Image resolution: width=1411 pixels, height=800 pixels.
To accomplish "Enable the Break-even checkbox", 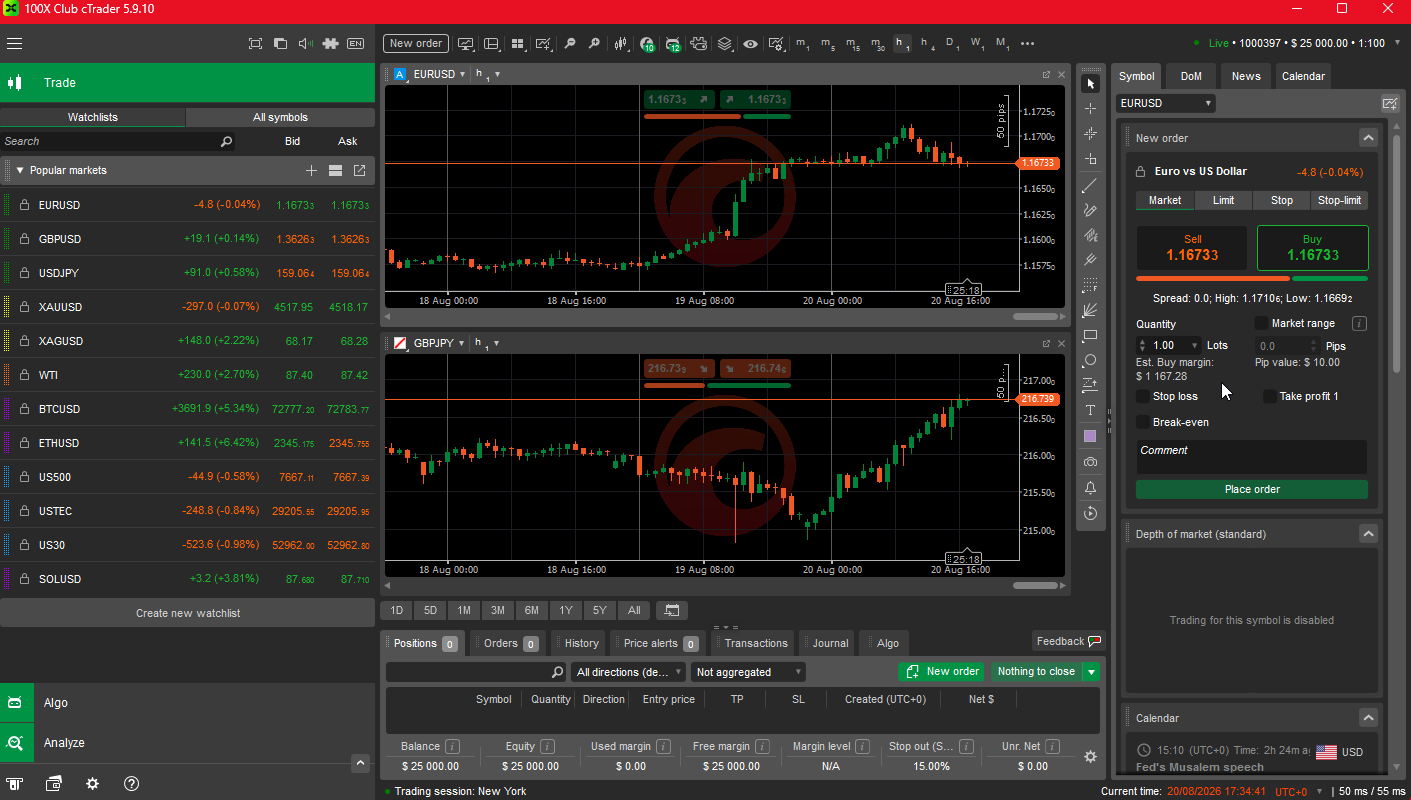I will (1143, 422).
